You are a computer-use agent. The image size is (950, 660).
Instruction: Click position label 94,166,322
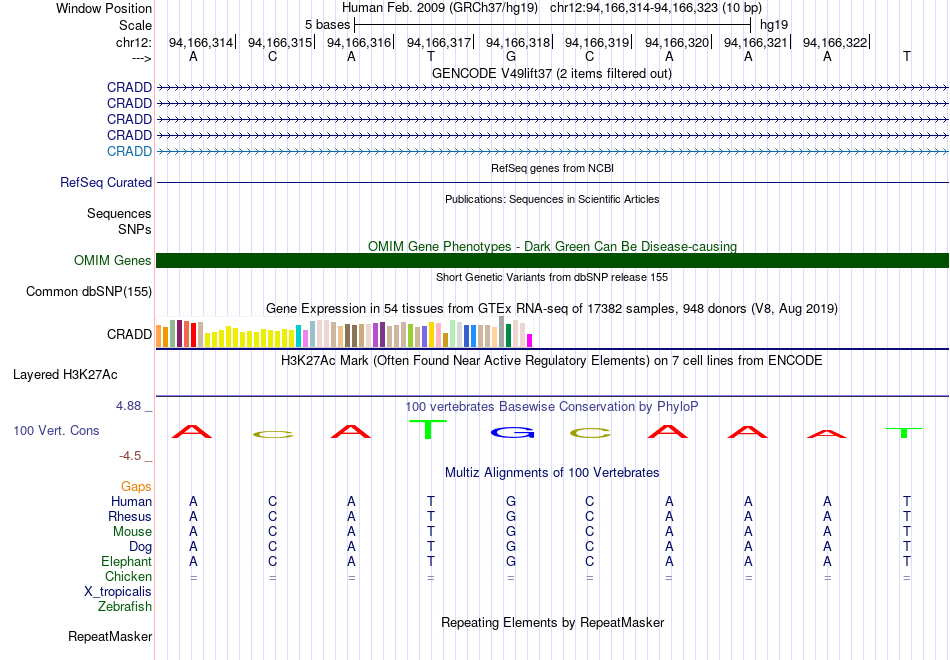[x=835, y=42]
